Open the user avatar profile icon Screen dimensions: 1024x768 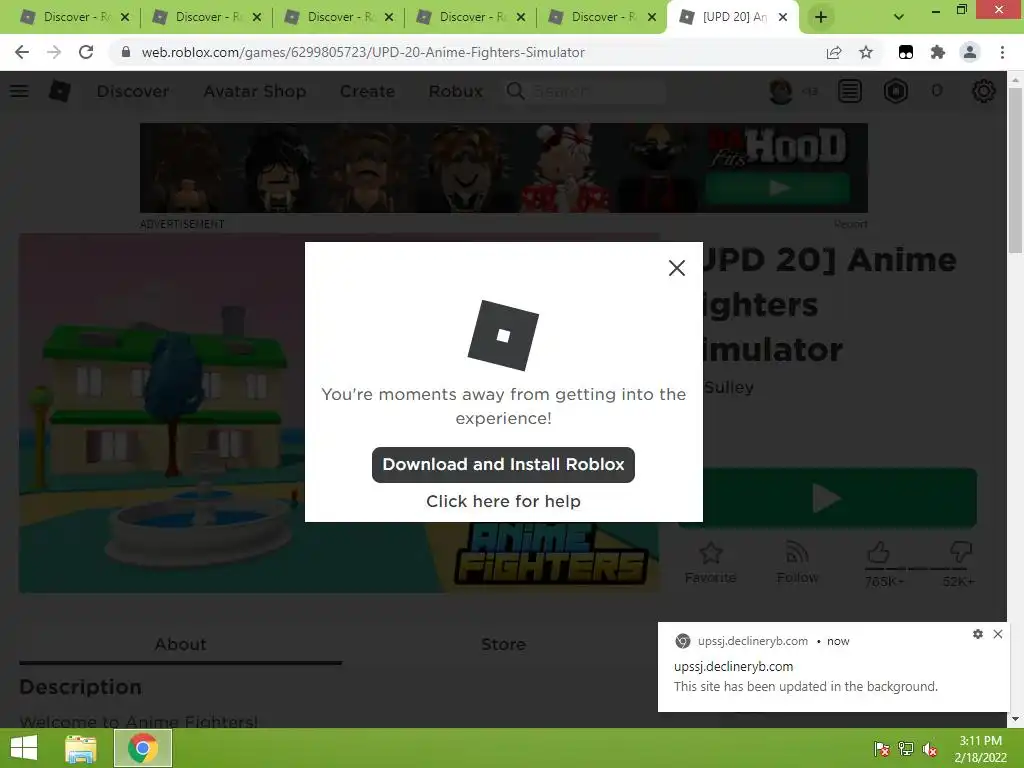coord(780,91)
